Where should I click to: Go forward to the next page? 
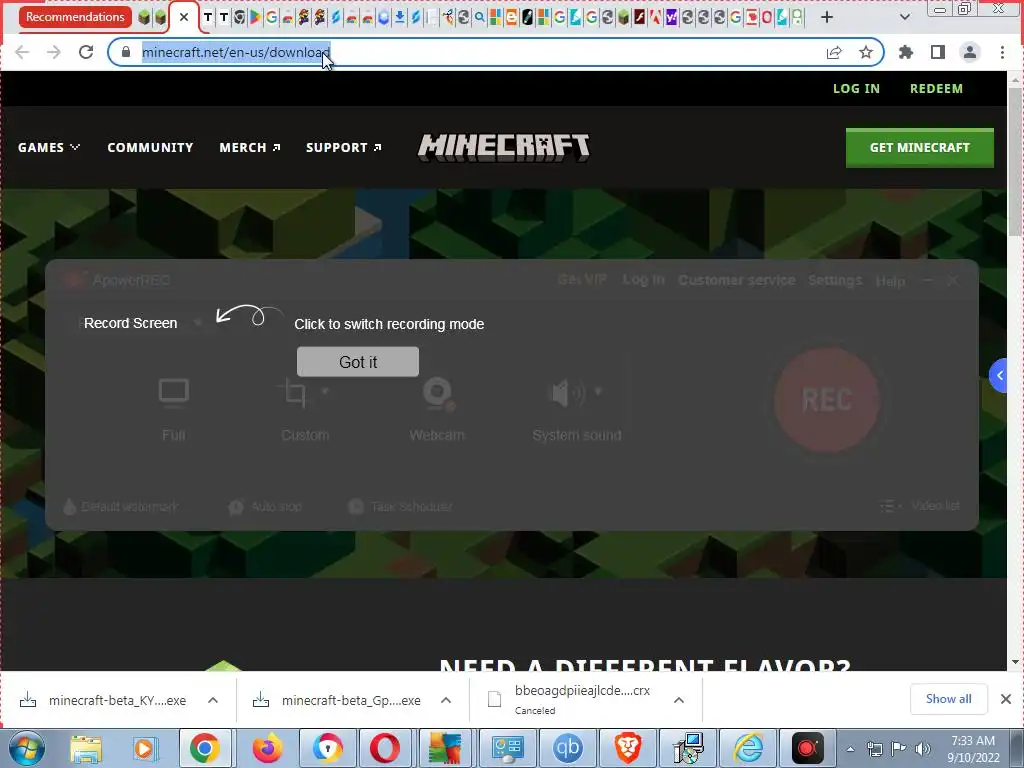click(x=54, y=52)
